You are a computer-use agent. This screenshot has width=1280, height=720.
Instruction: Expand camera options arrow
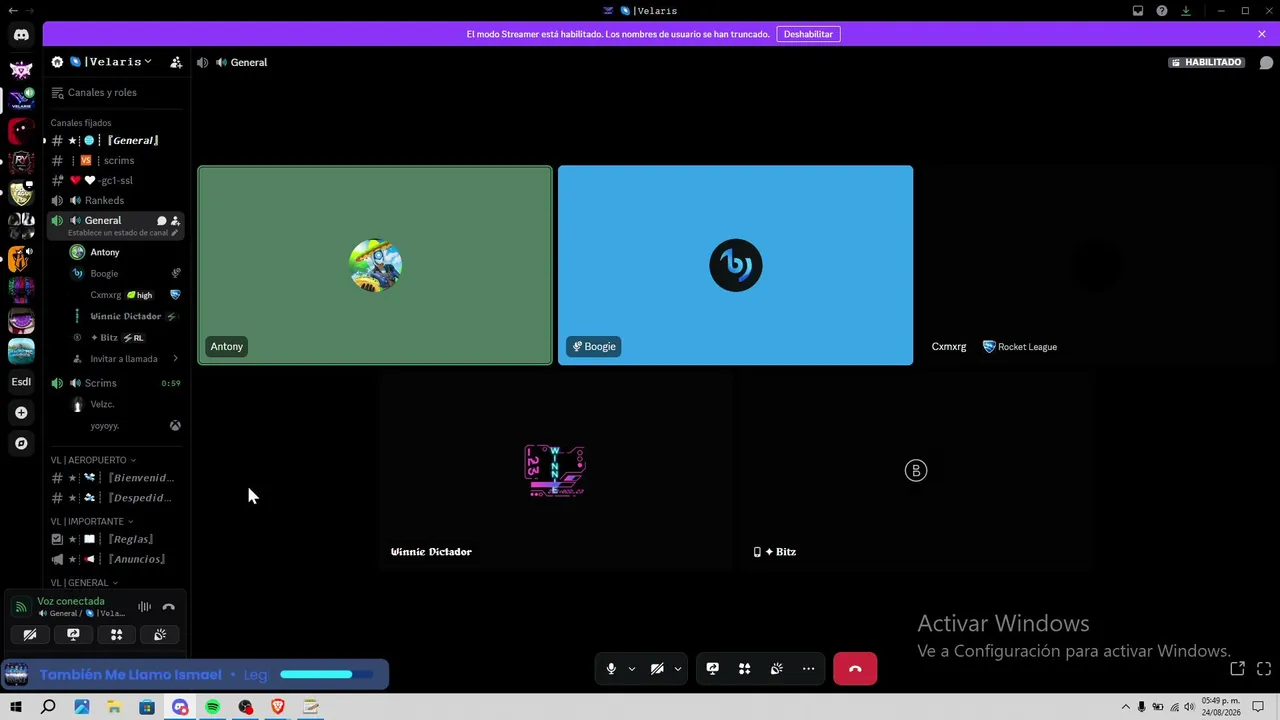tap(677, 669)
